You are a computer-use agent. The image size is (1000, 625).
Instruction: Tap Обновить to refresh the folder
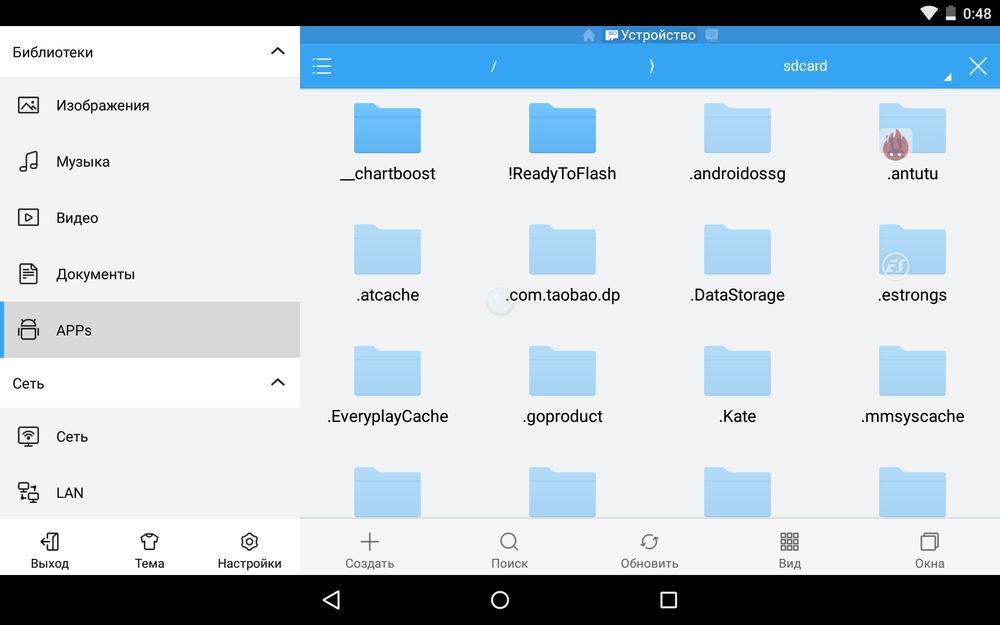tap(649, 551)
